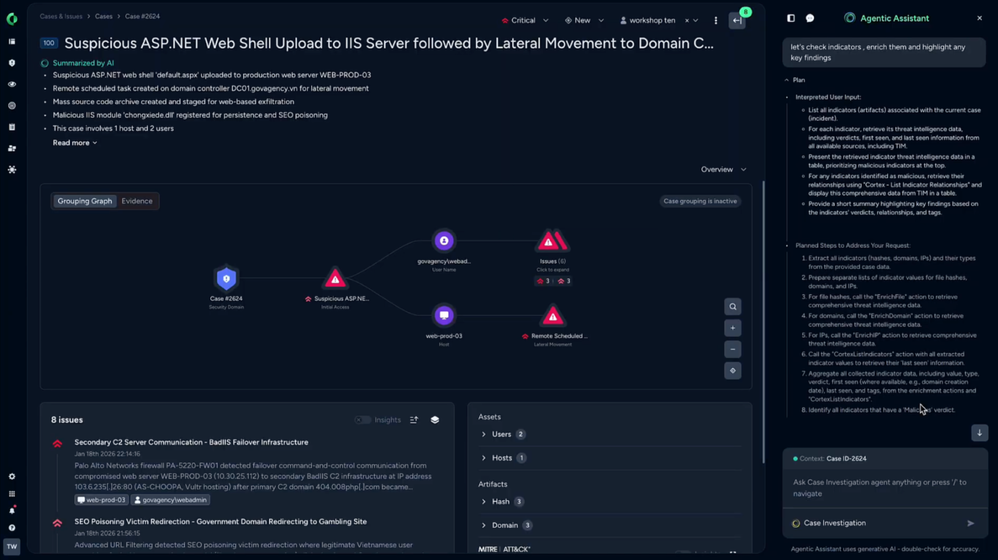This screenshot has height=560, width=998.
Task: Open the three-dot case options menu
Action: pos(715,20)
